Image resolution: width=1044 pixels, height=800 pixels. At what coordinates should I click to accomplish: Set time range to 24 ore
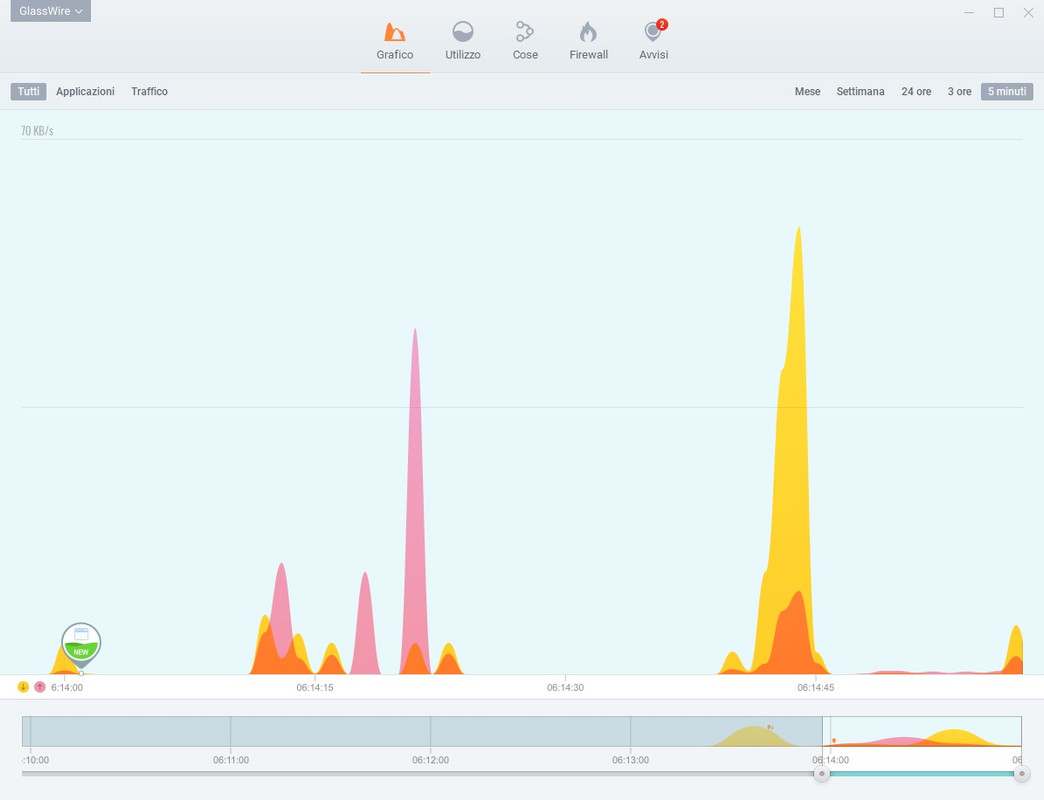[916, 91]
